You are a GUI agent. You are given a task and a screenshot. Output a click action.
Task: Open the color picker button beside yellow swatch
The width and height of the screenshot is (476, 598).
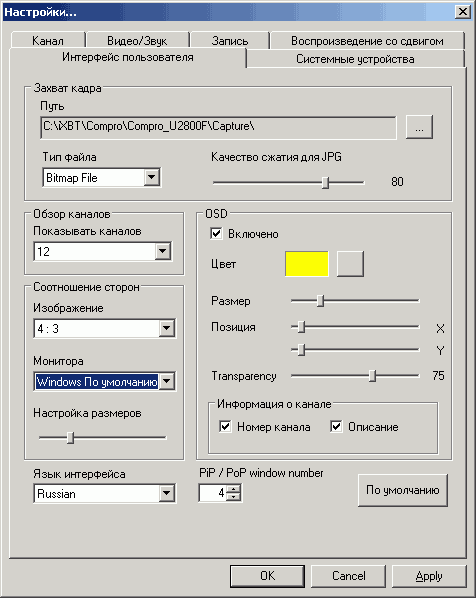coord(350,264)
